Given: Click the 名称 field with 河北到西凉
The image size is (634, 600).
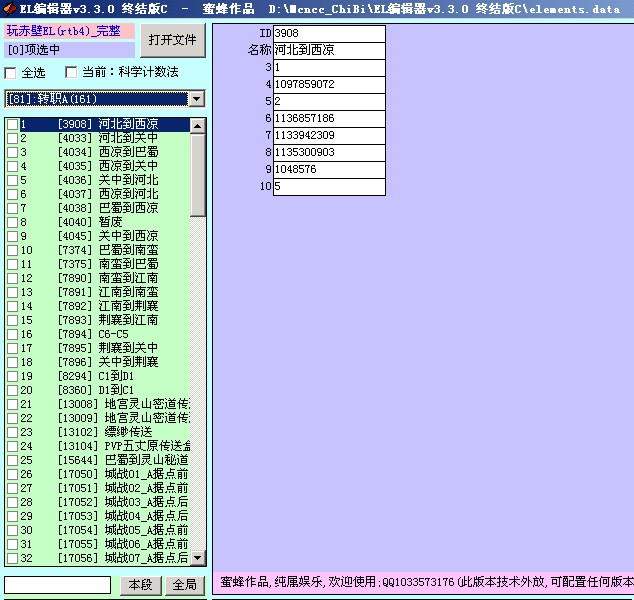Looking at the screenshot, I should 329,50.
